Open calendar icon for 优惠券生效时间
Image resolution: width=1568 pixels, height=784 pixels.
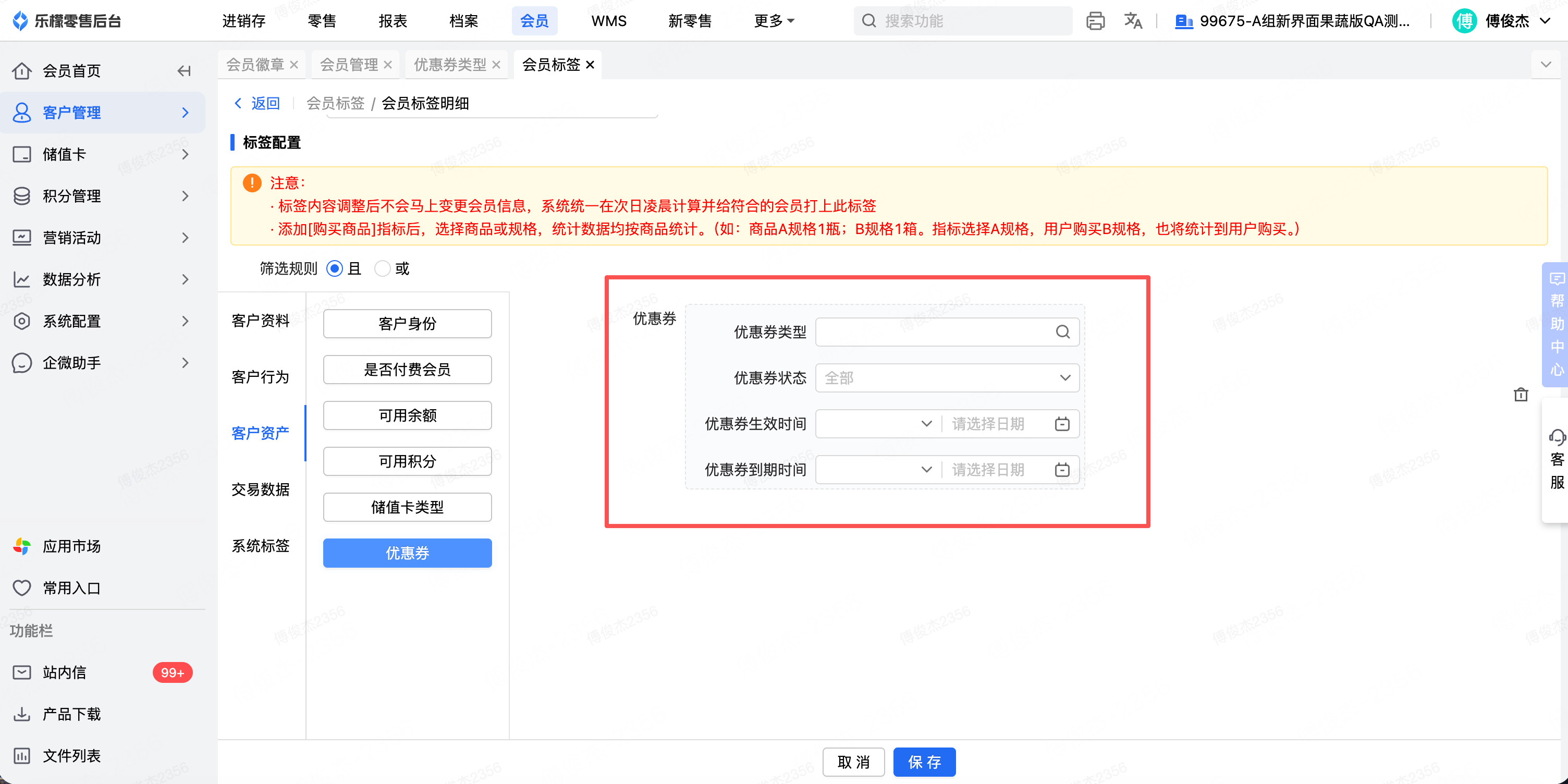[1061, 424]
